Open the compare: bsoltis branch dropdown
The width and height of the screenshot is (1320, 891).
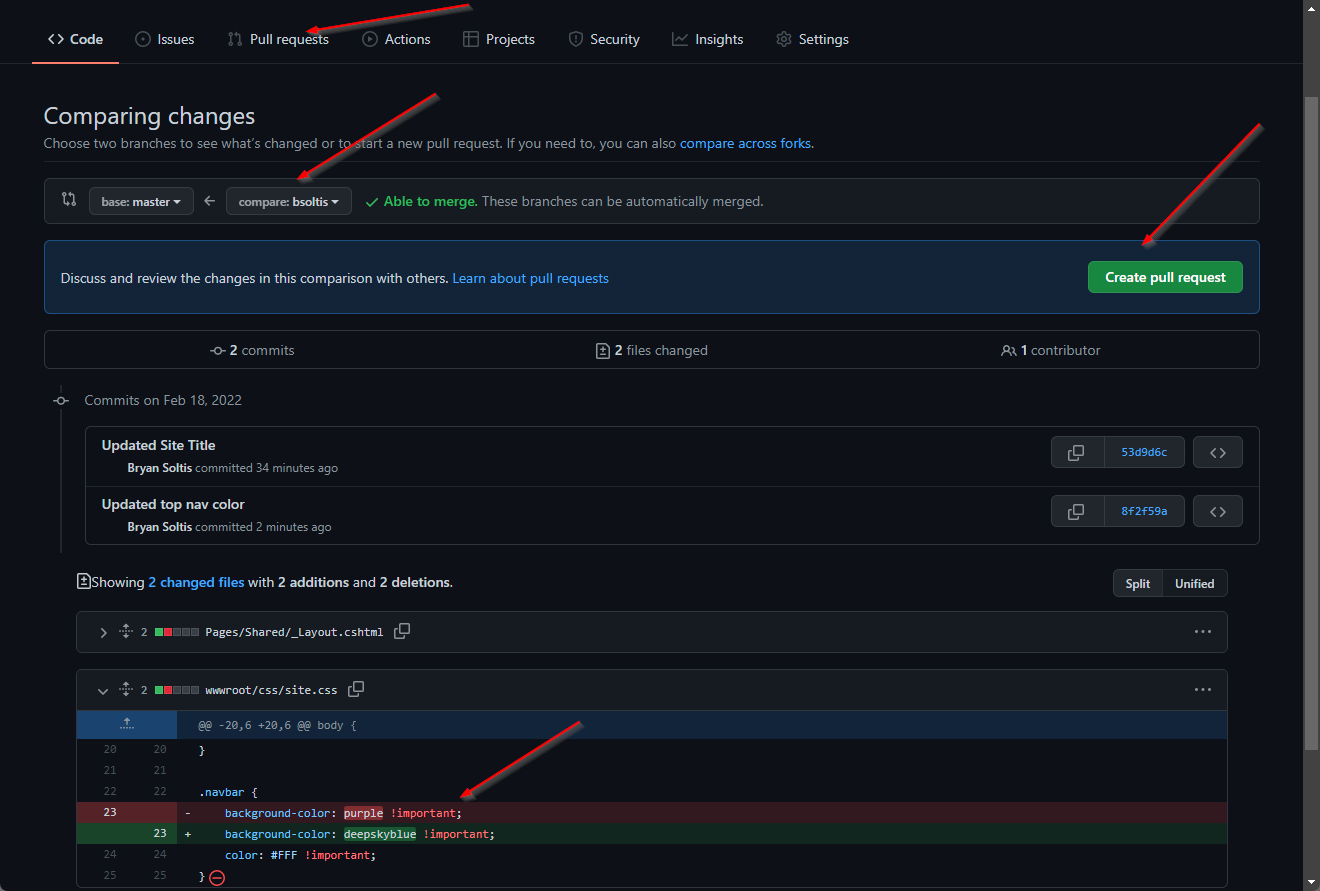288,201
